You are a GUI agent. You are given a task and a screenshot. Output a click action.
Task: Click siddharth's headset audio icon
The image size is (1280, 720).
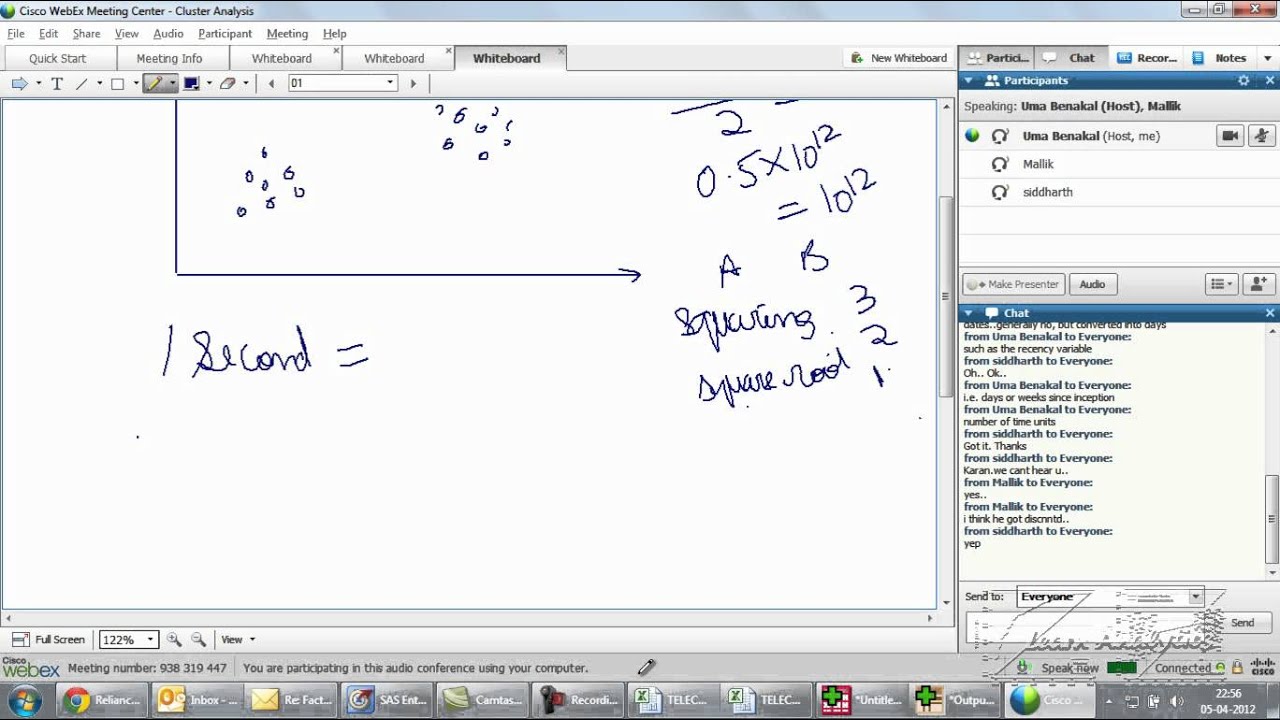coord(999,192)
